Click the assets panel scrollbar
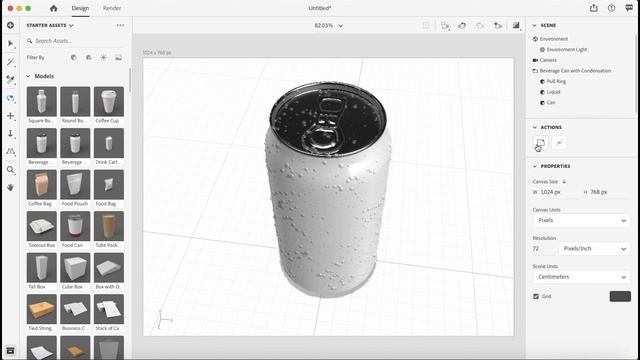This screenshot has height=360, width=640. click(130, 80)
